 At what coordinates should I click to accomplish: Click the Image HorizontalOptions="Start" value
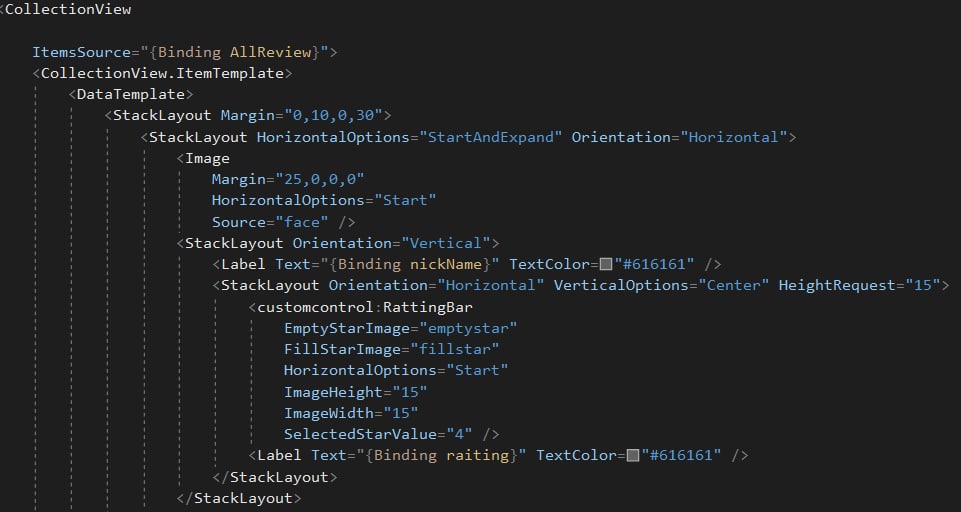[x=405, y=201]
